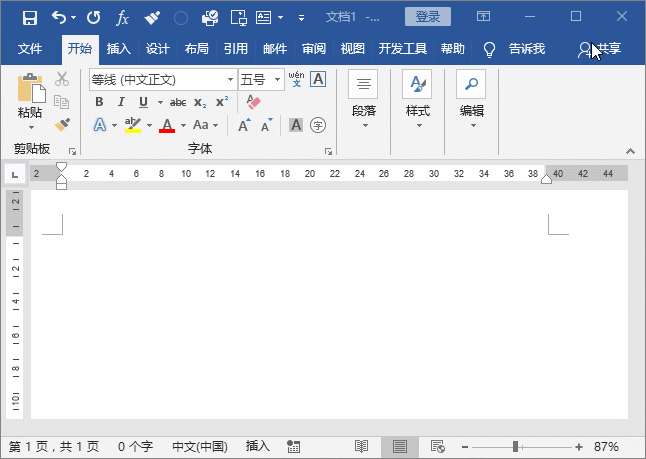Switch to the 设计 Design tab
Viewport: 646px width, 459px height.
click(x=158, y=49)
